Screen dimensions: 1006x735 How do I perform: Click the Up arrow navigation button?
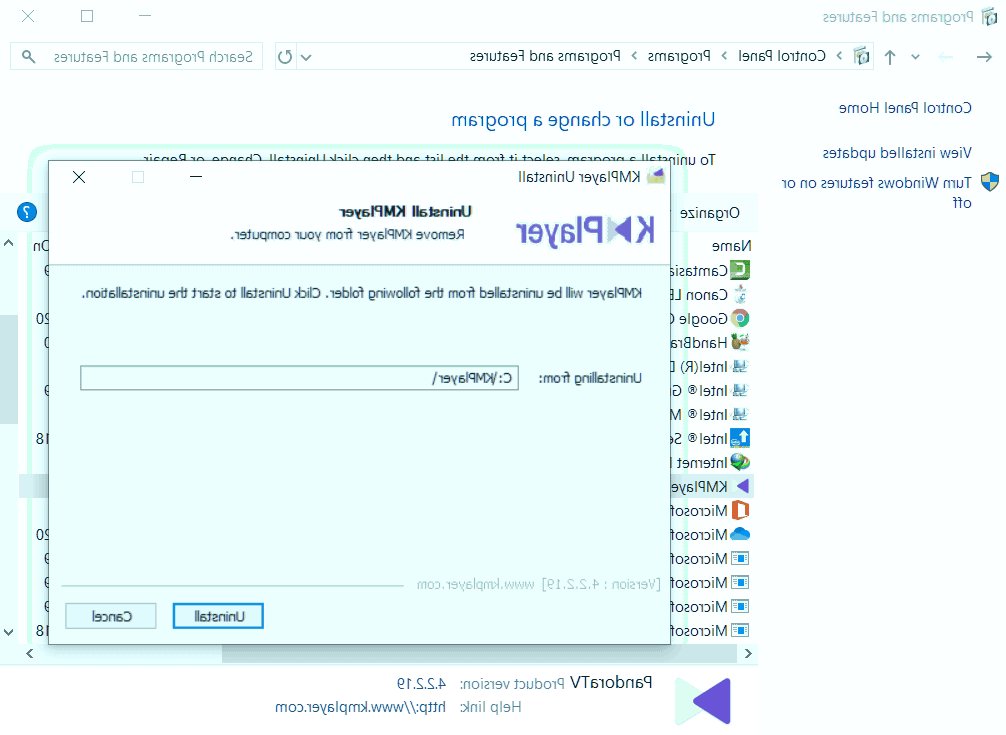pyautogui.click(x=889, y=57)
